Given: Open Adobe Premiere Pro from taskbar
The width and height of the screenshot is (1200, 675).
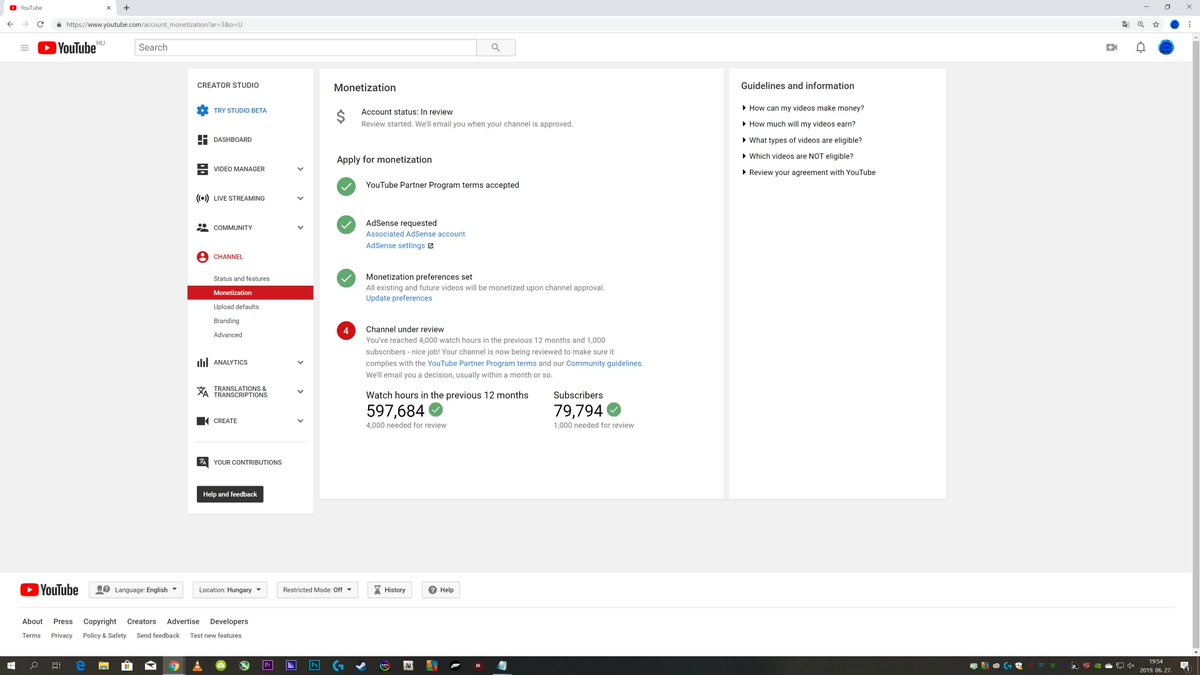Looking at the screenshot, I should (x=267, y=665).
